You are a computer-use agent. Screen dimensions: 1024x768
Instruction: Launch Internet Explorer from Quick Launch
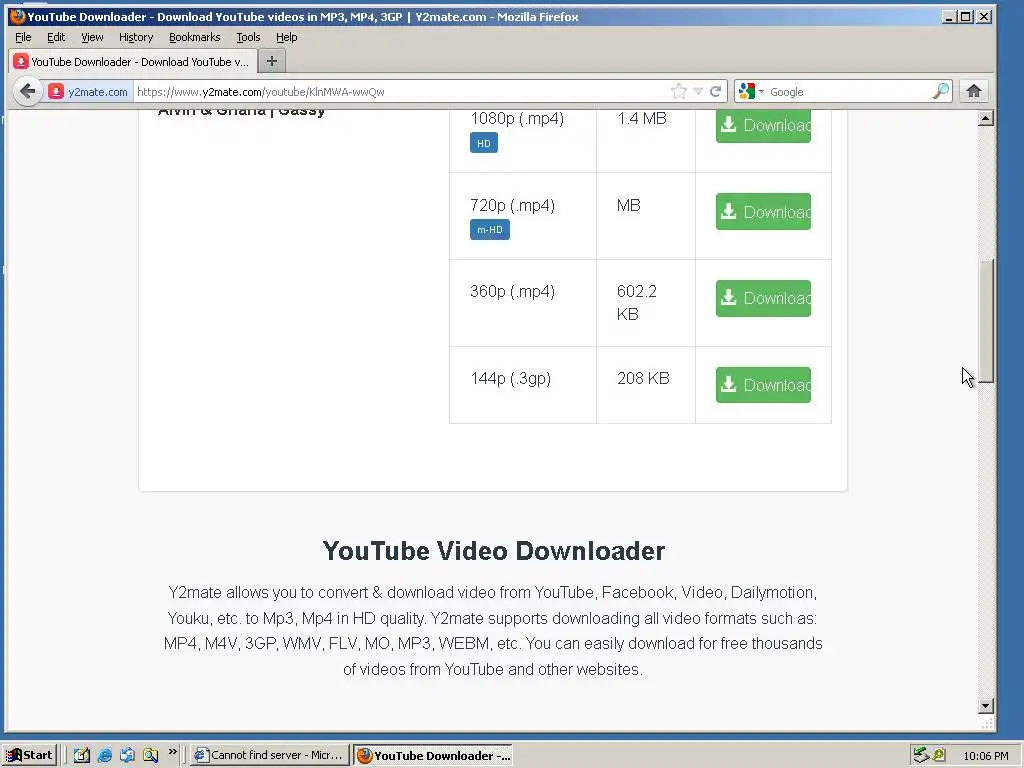(104, 756)
